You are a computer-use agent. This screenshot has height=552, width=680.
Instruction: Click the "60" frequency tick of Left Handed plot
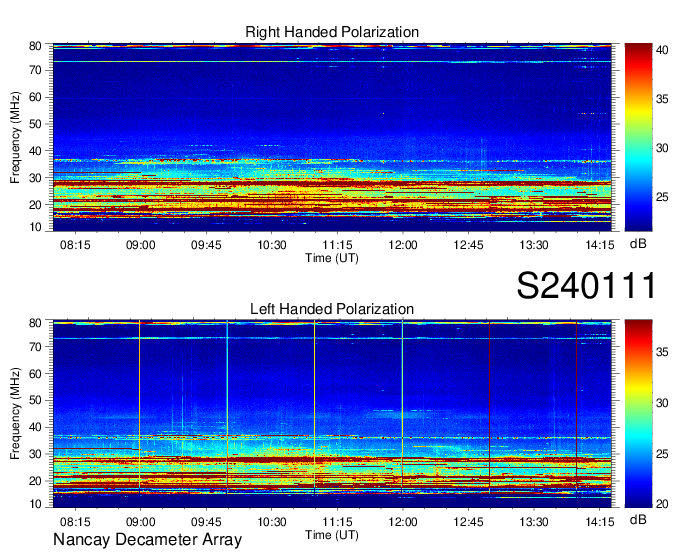tap(35, 374)
